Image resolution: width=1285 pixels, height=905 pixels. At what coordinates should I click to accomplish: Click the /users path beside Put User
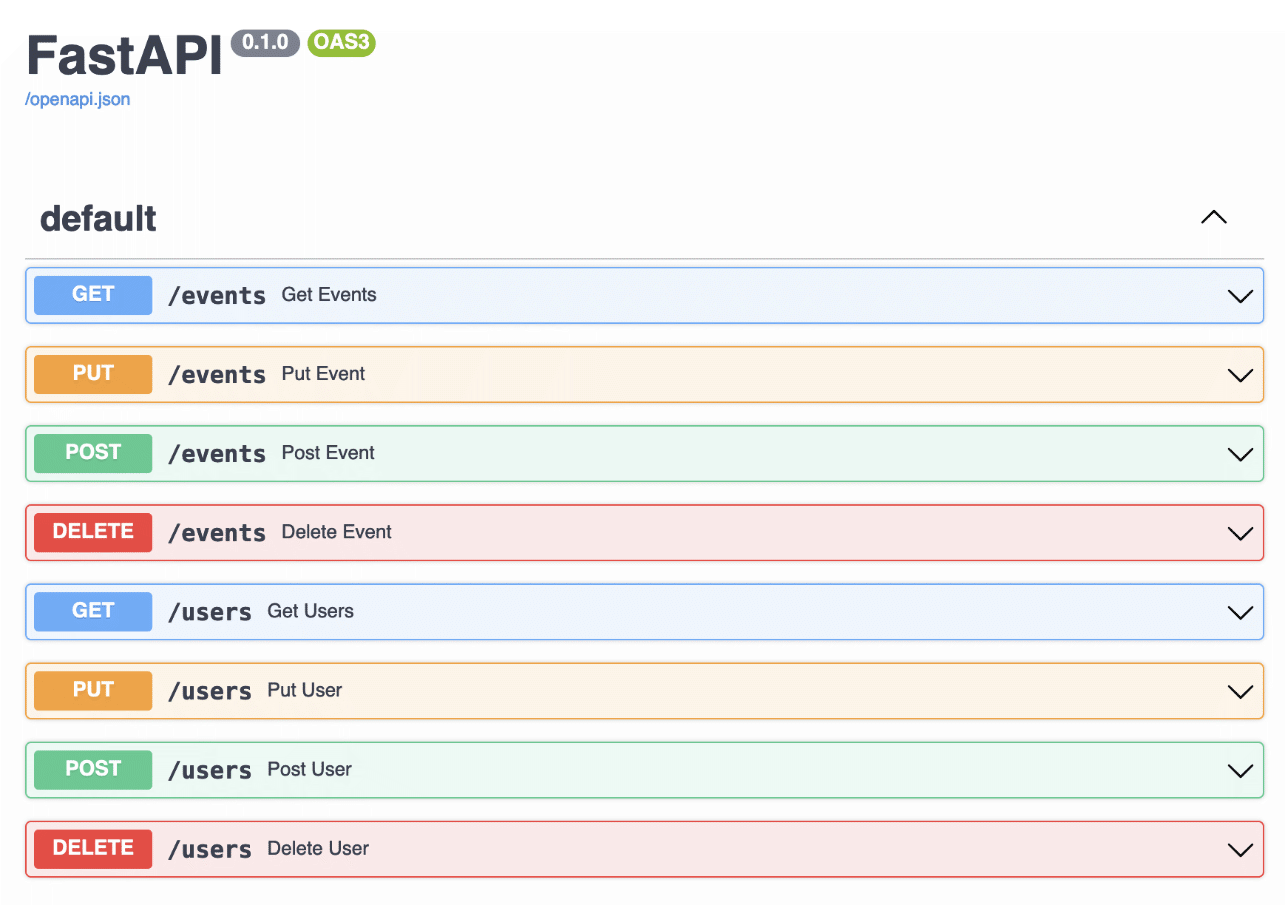(210, 690)
